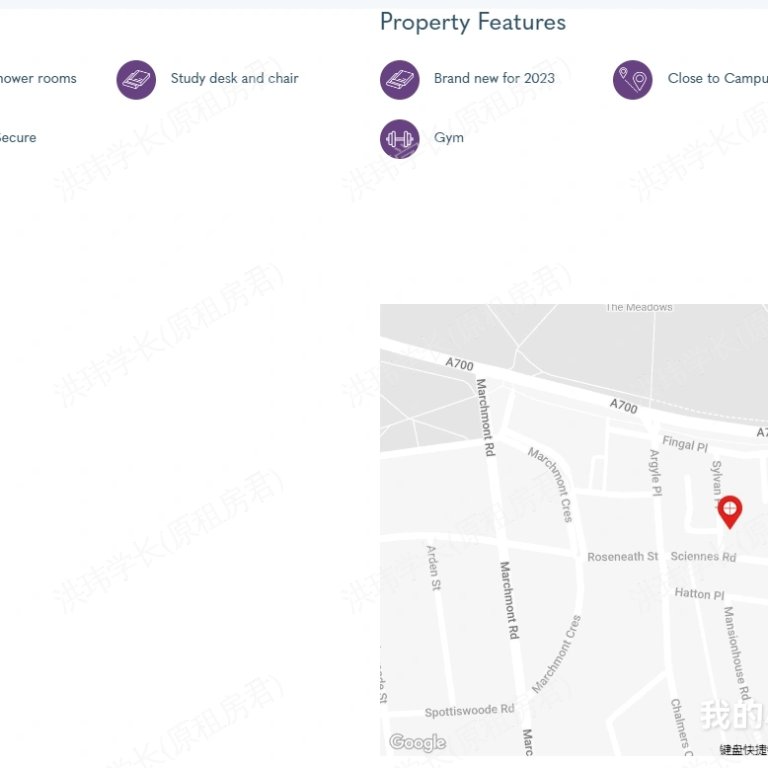Image resolution: width=768 pixels, height=768 pixels.
Task: Select the Arden St label on map
Action: click(433, 567)
